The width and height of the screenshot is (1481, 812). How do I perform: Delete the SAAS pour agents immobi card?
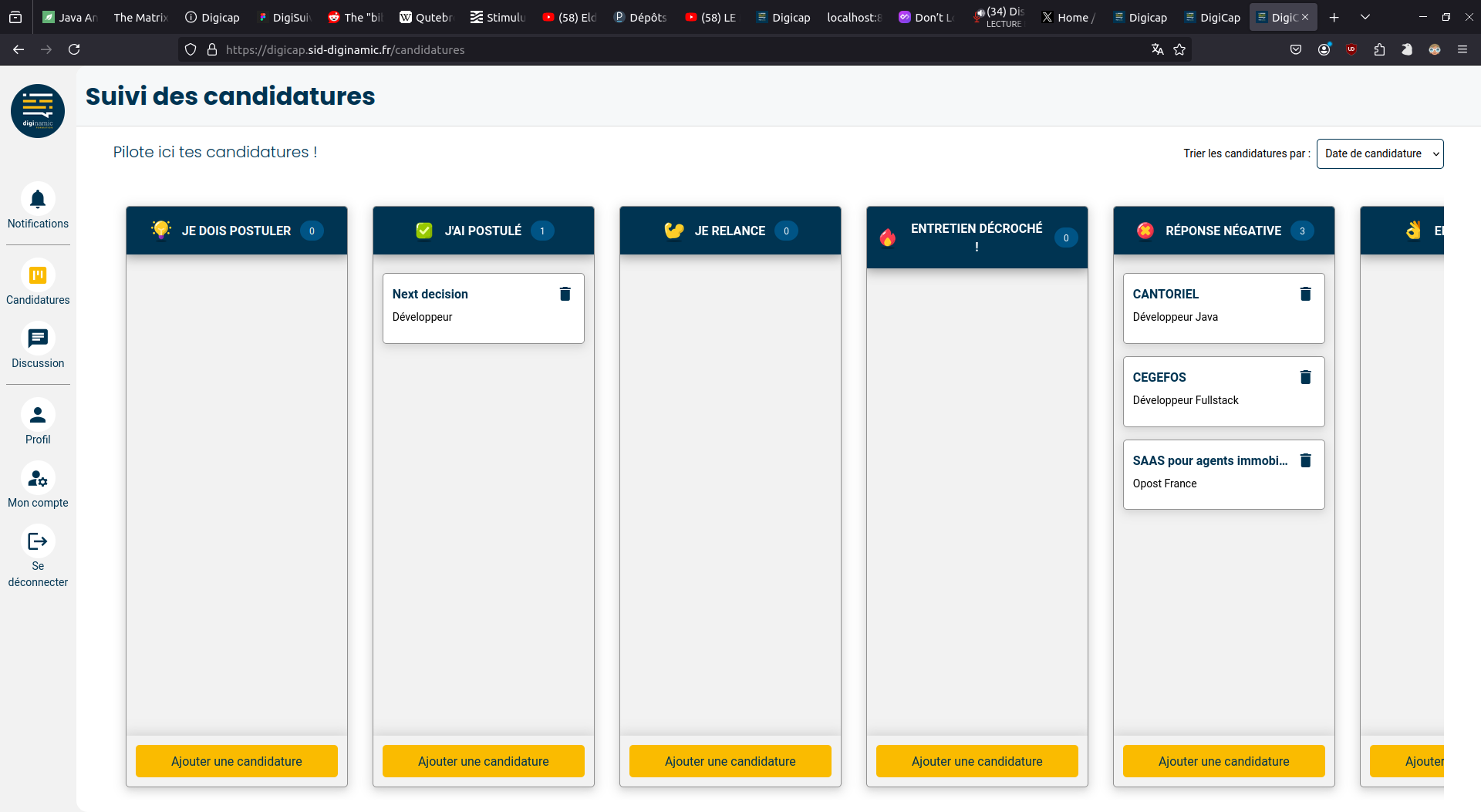point(1305,460)
